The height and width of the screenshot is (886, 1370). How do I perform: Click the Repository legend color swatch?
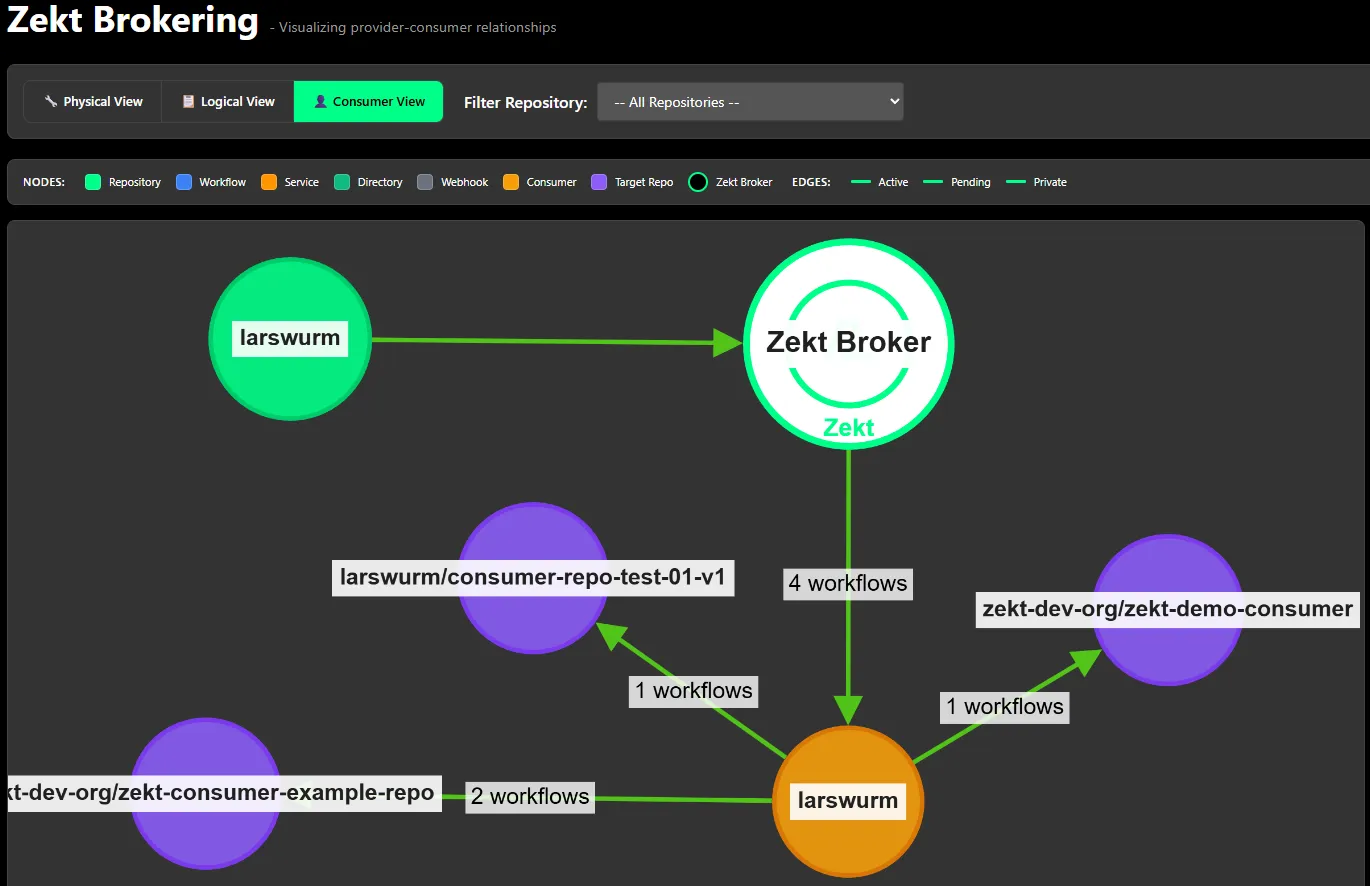(93, 182)
